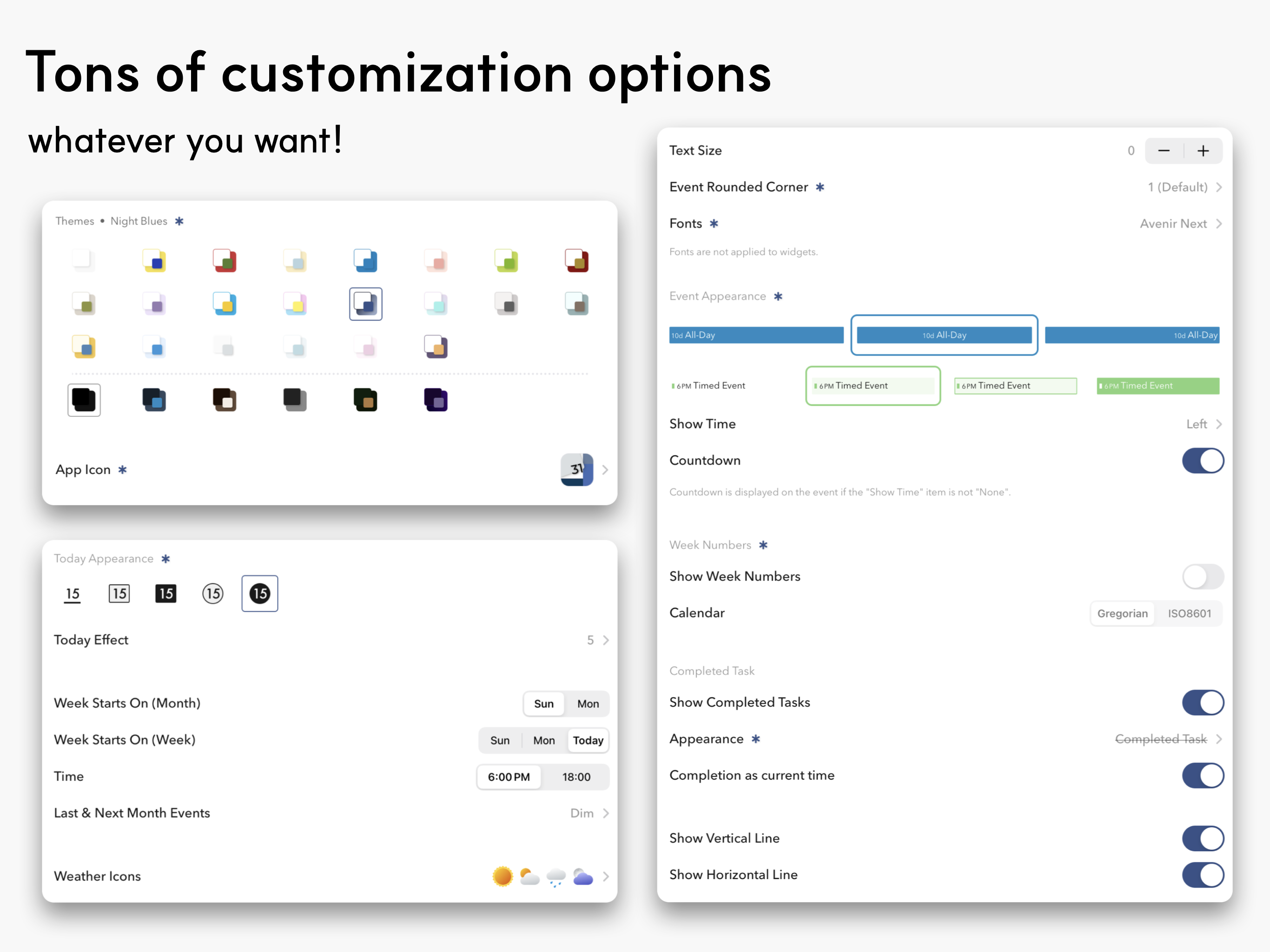Select the blue and tan light theme icon
The width and height of the screenshot is (1270, 952).
pyautogui.click(x=84, y=347)
